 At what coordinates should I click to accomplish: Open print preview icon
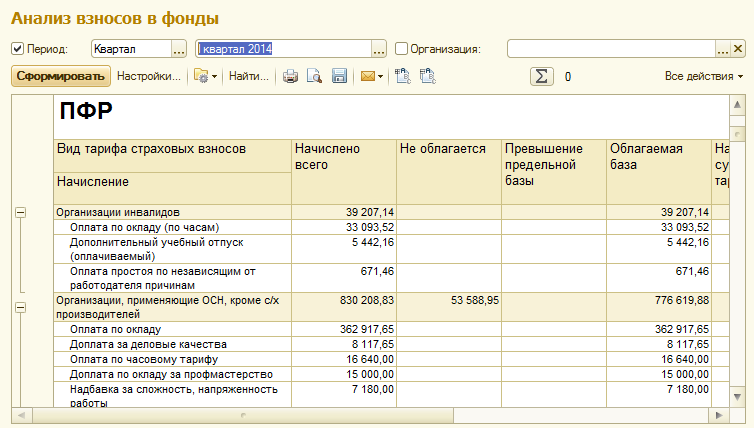click(x=314, y=76)
